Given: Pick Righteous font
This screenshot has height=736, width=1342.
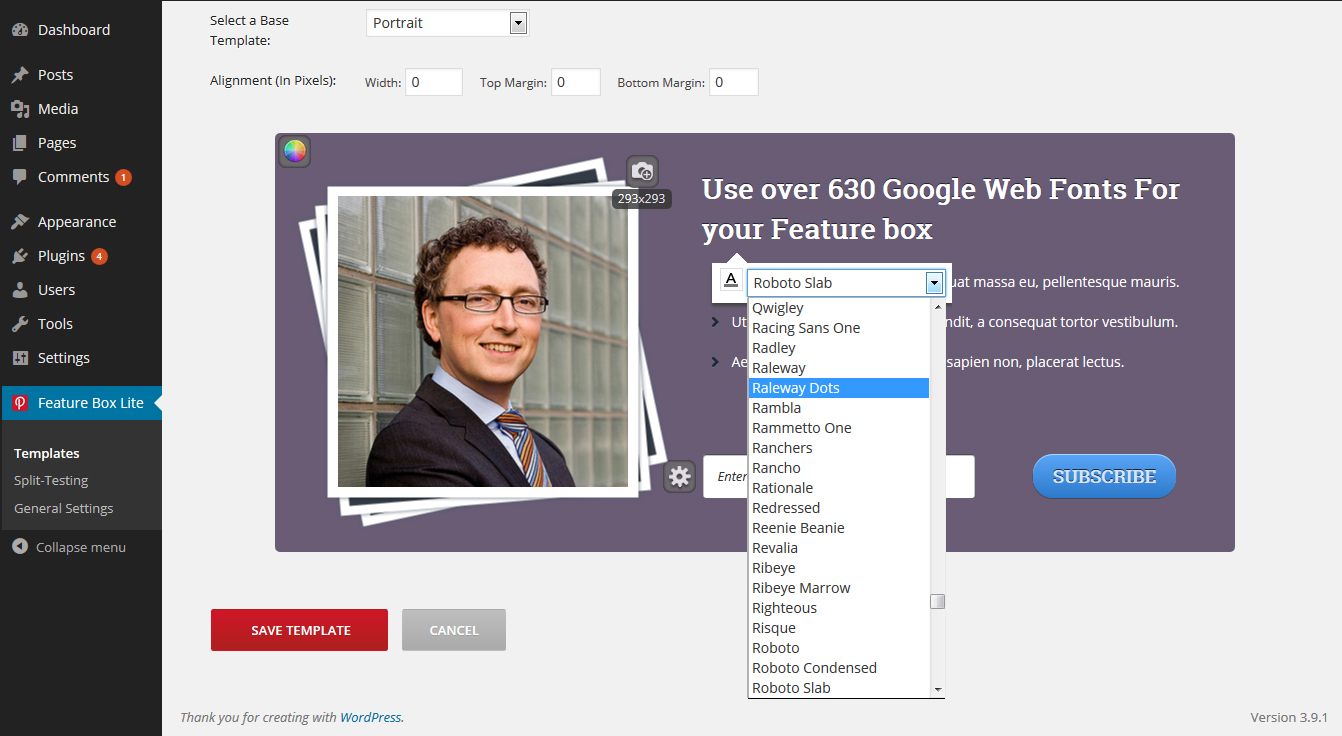Looking at the screenshot, I should tap(839, 608).
